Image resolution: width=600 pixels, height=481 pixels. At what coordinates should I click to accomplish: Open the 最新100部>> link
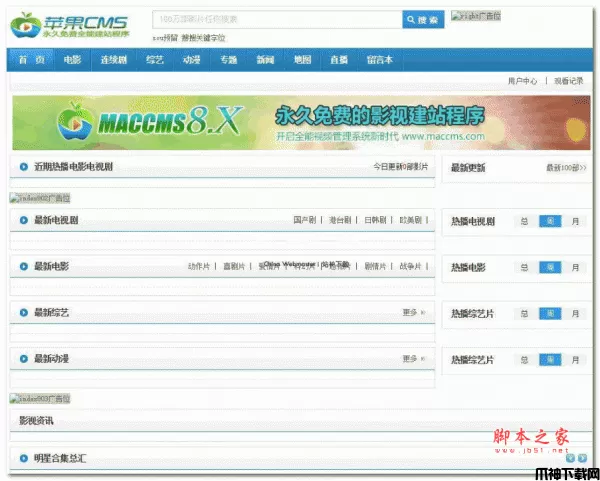(x=566, y=168)
